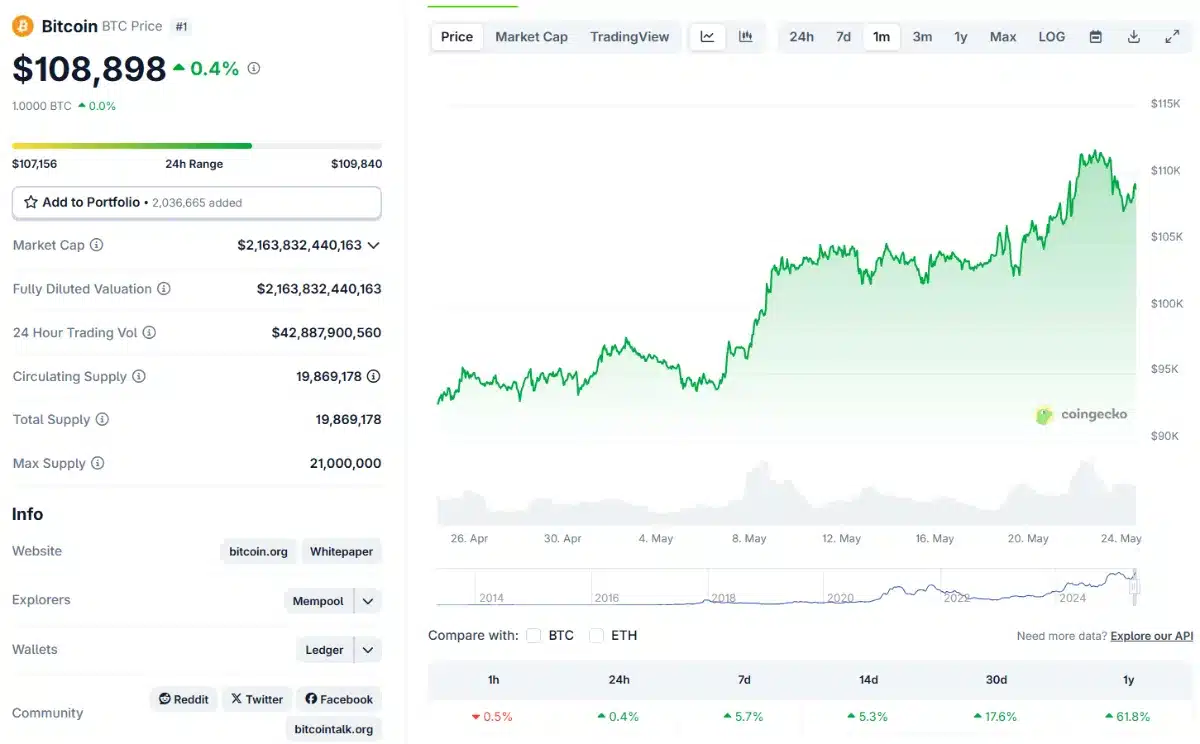This screenshot has height=744, width=1200.
Task: Click the $107,156 range low value
Action: 34,164
